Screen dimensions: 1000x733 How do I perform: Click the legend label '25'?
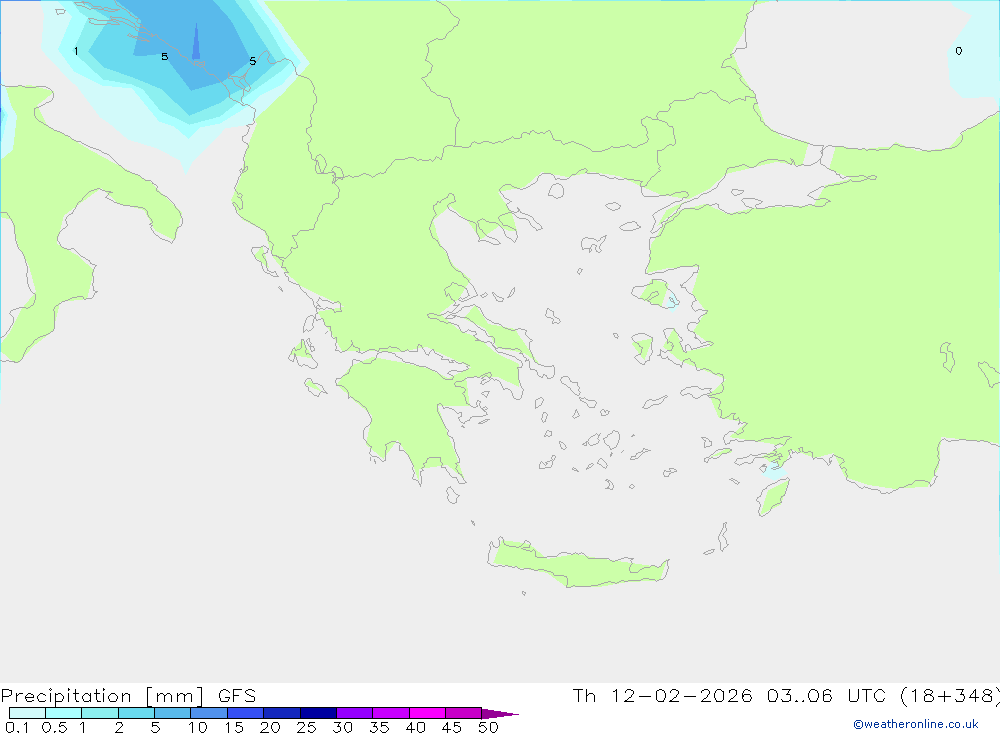306,727
